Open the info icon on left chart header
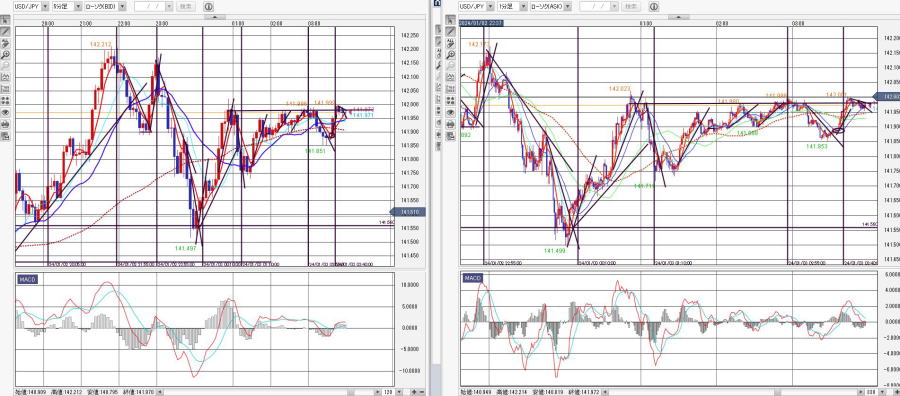 tap(208, 7)
